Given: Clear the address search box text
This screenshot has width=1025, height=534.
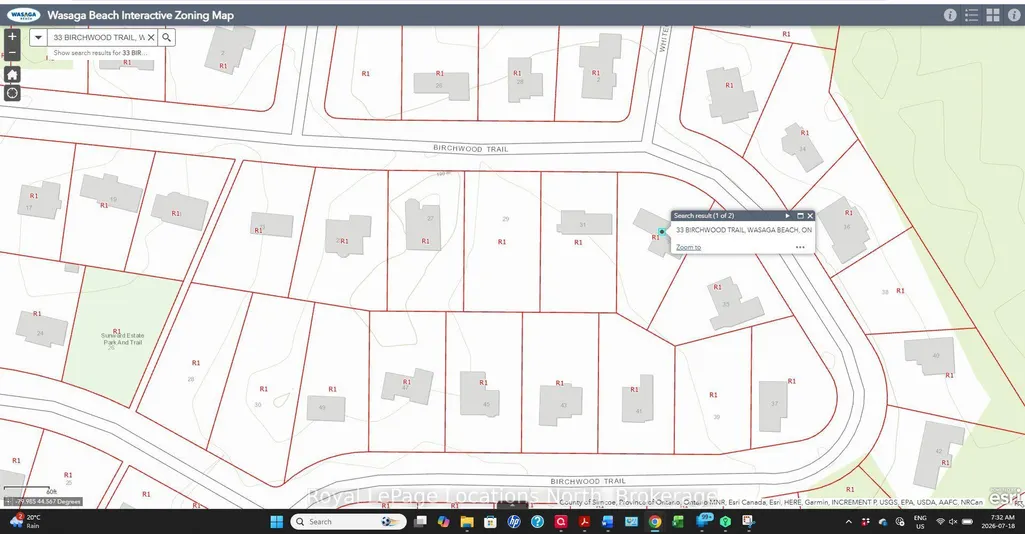Looking at the screenshot, I should click(151, 37).
